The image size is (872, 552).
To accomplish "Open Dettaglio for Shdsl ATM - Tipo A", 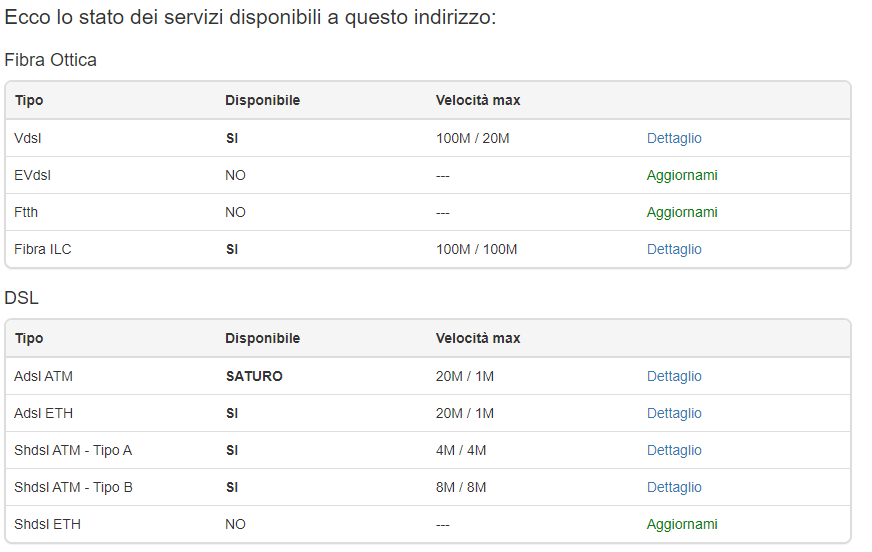I will tap(674, 450).
